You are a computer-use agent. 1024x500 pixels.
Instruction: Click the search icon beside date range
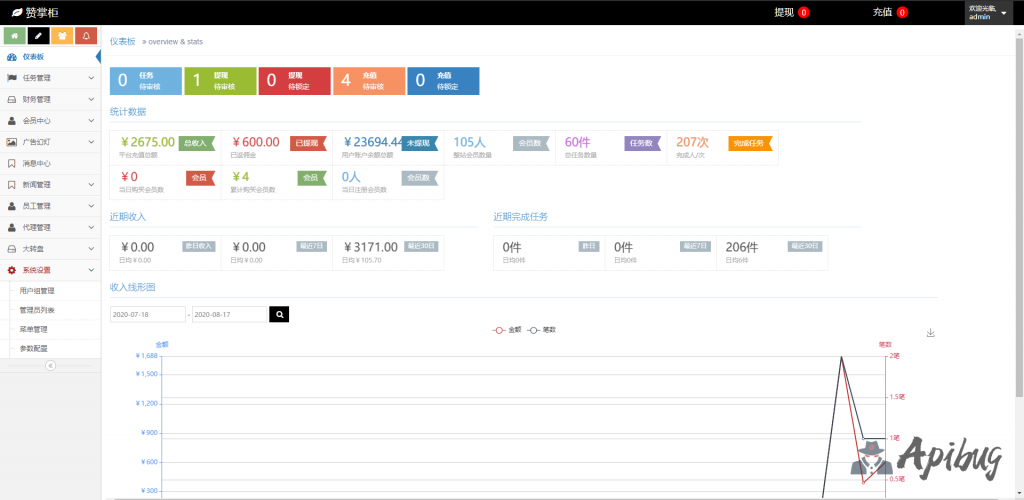[280, 314]
